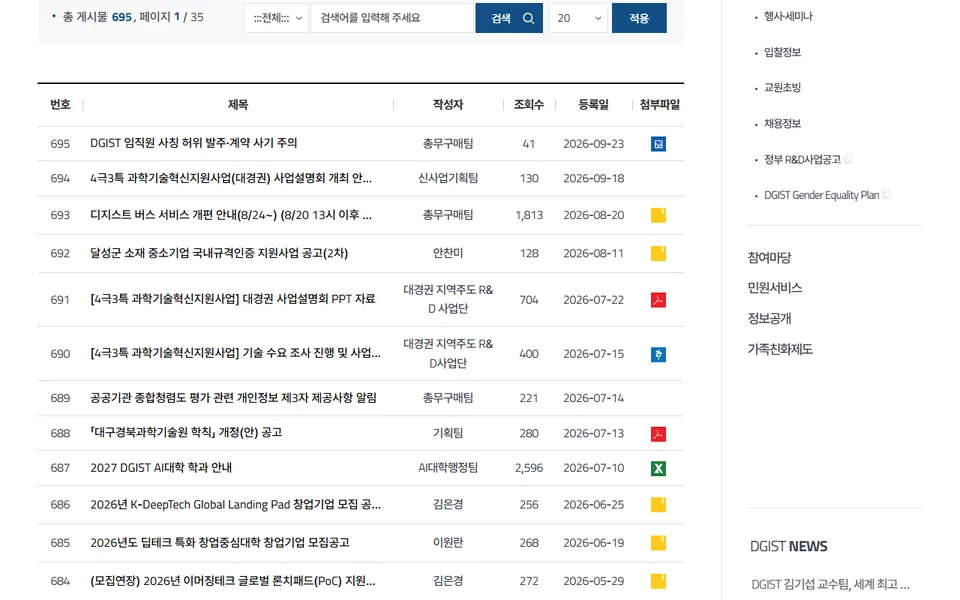Click author 기획팀 in row 688
Image resolution: width=960 pixels, height=600 pixels.
point(448,433)
